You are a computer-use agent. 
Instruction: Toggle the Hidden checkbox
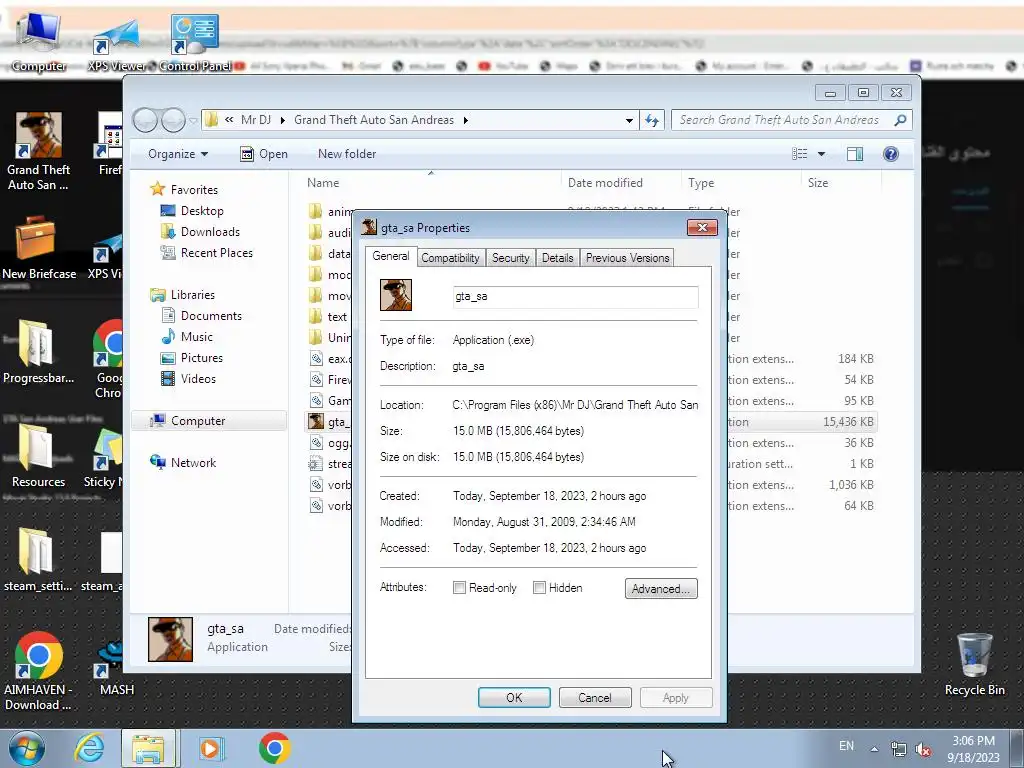[x=539, y=588]
